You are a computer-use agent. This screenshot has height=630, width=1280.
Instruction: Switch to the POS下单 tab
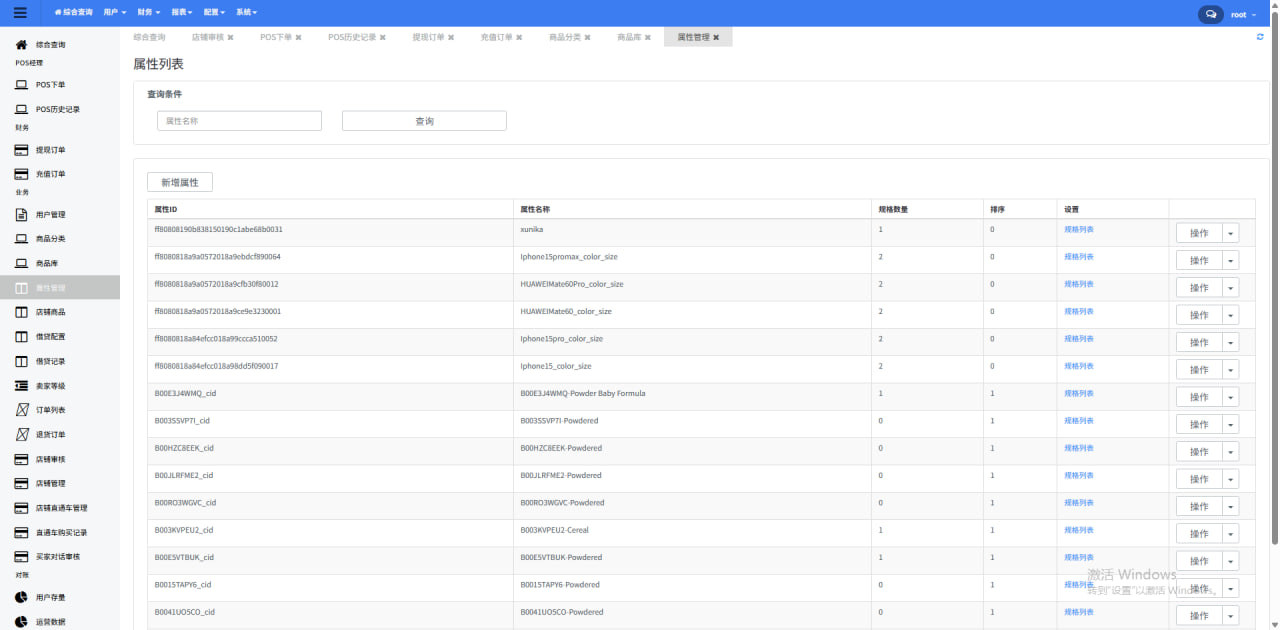click(x=276, y=37)
